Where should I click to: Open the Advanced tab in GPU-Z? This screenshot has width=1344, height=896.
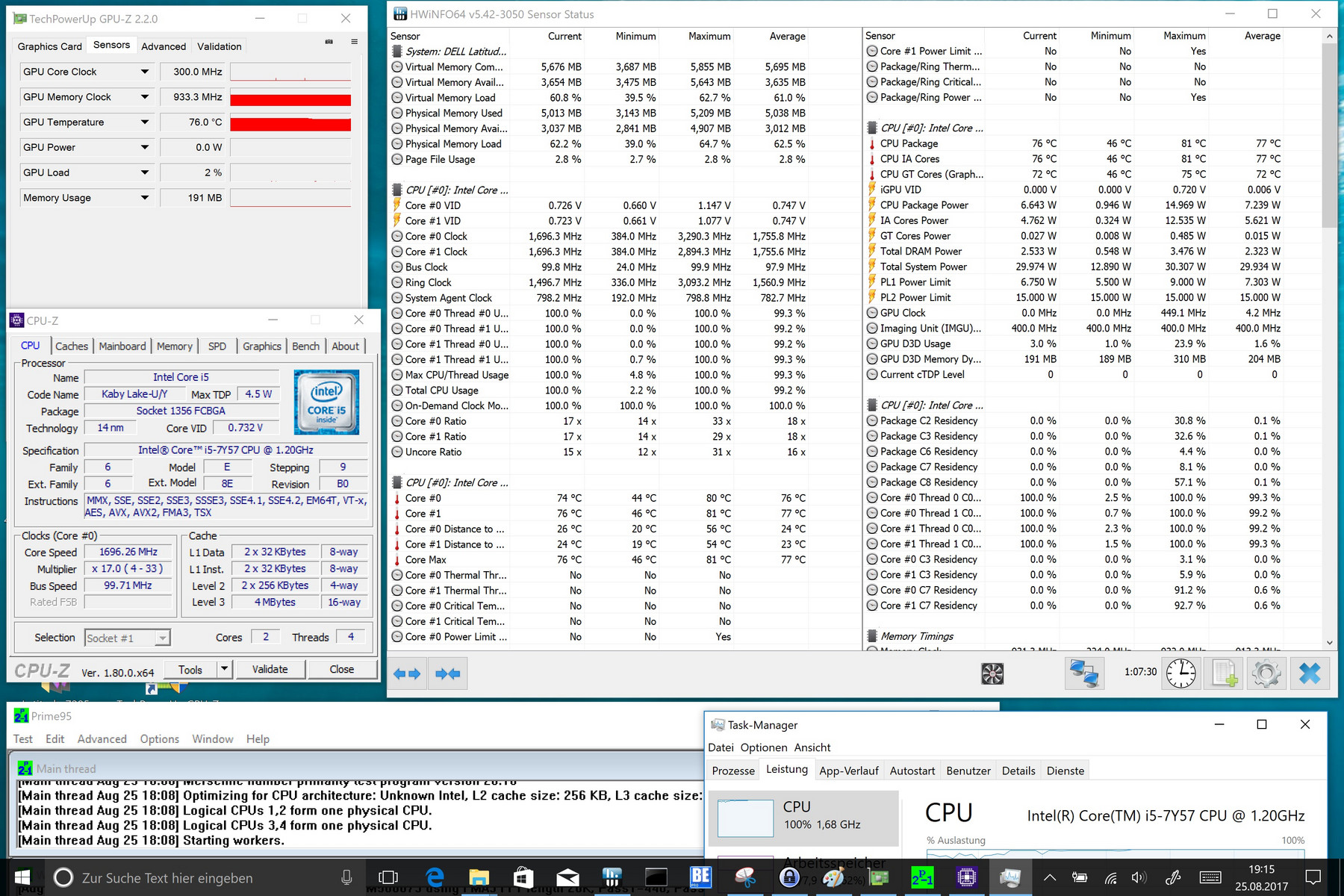pyautogui.click(x=164, y=46)
